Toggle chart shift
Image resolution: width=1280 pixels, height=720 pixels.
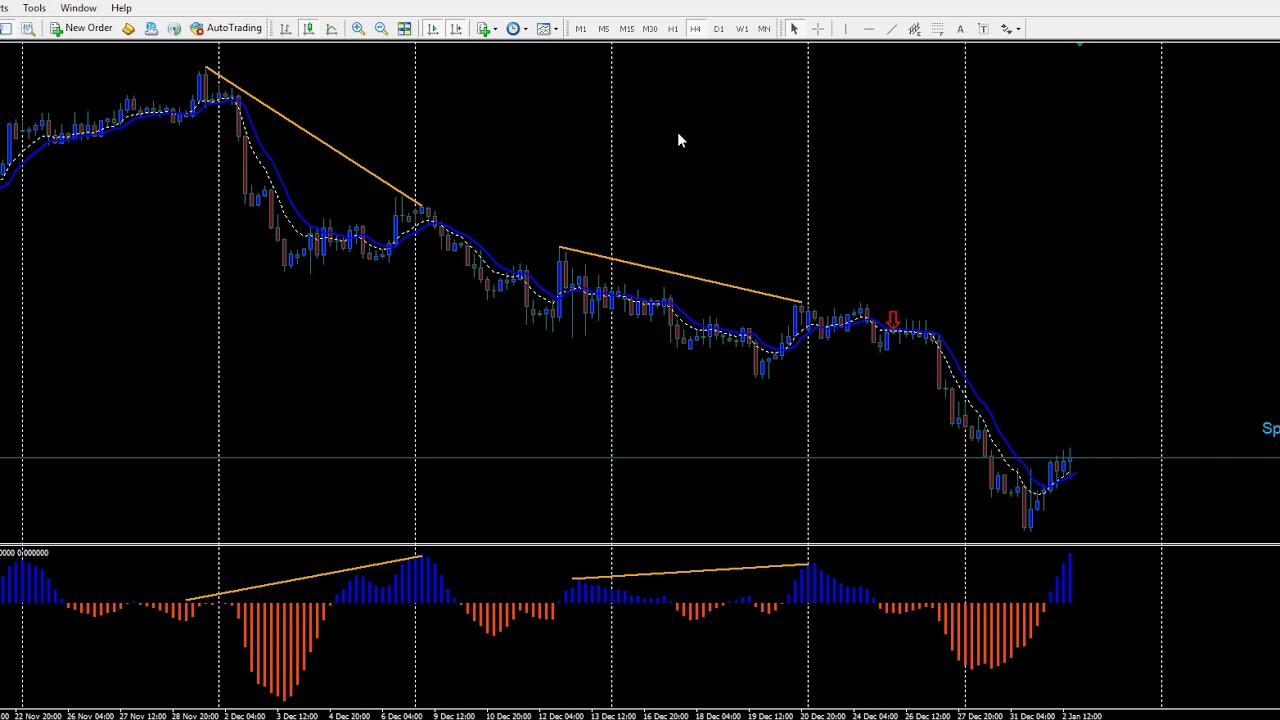[x=455, y=28]
